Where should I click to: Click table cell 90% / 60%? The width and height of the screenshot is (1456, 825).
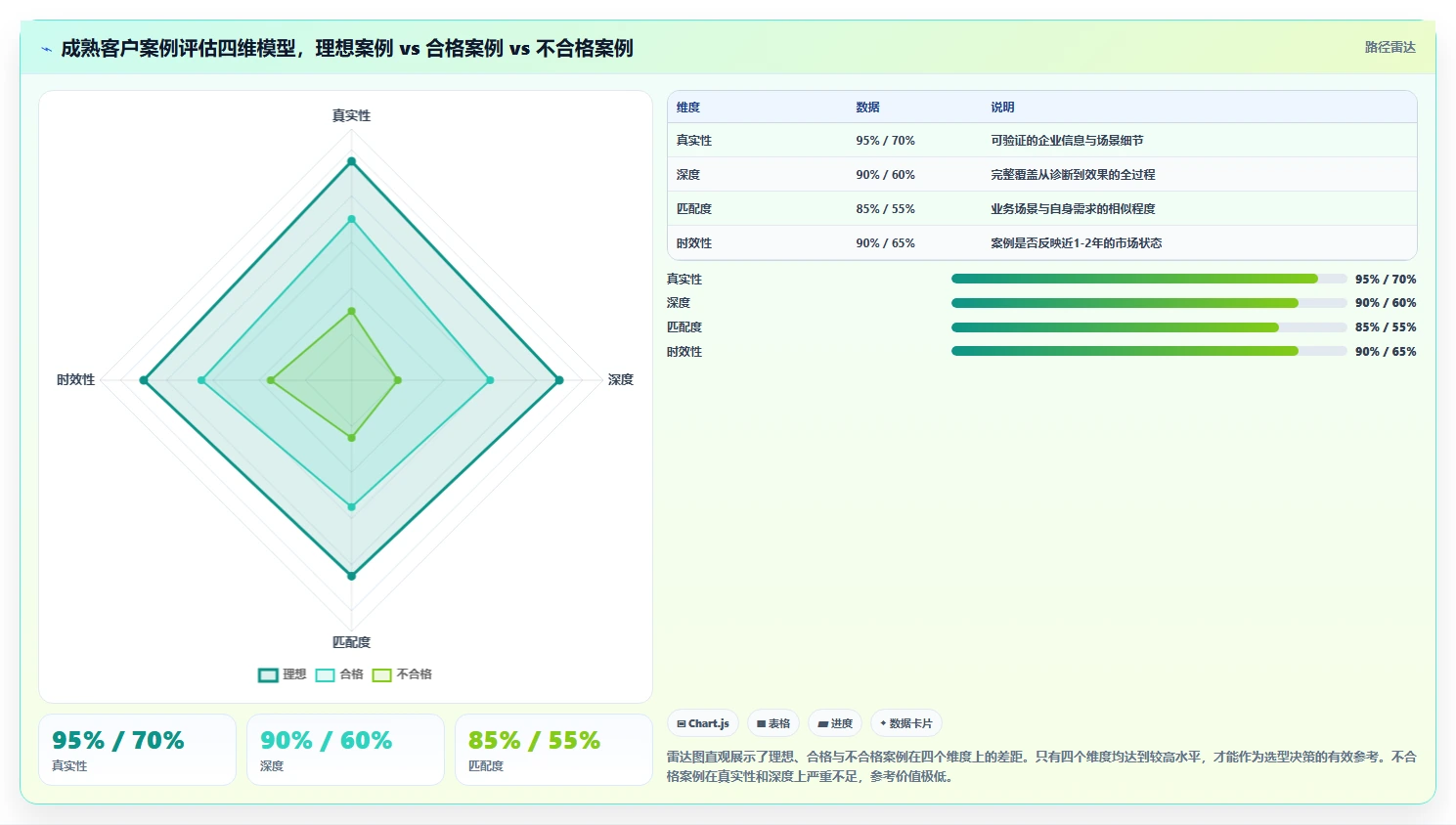click(885, 175)
